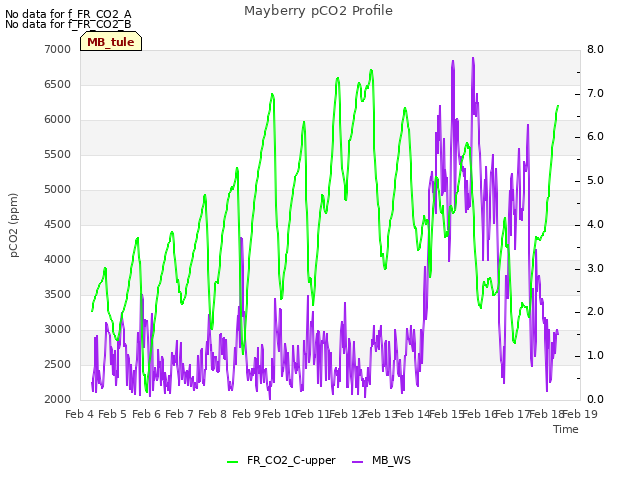
Task: Click the Feb 4 date tick label
Action: pyautogui.click(x=80, y=415)
